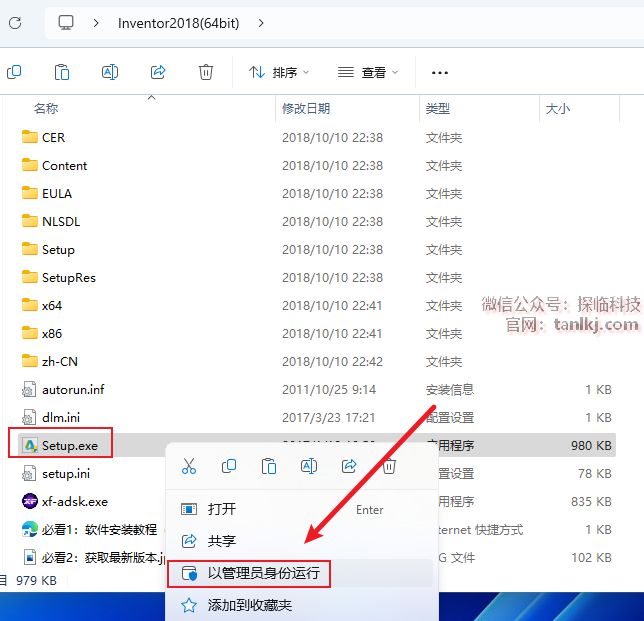Click the This PC monitor icon in address bar
The height and width of the screenshot is (621, 644).
point(66,22)
